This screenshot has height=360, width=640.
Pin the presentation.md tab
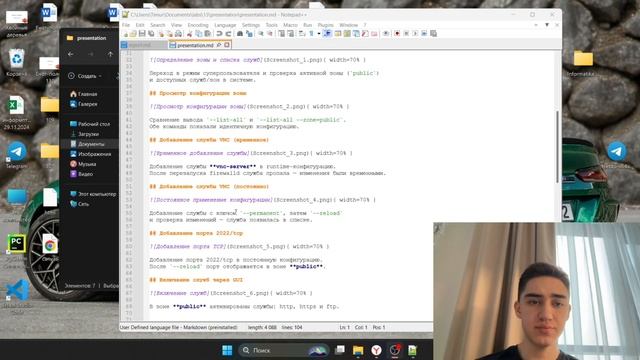(x=219, y=45)
